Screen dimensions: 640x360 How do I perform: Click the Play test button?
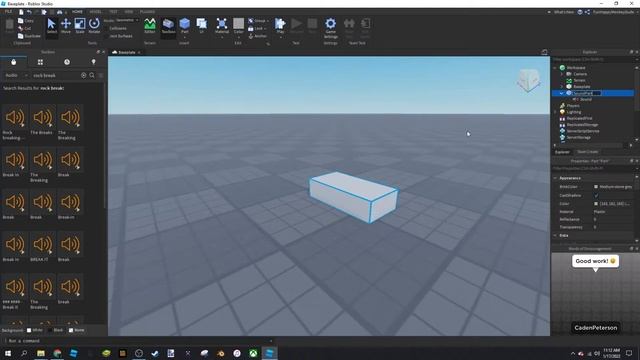coord(280,27)
